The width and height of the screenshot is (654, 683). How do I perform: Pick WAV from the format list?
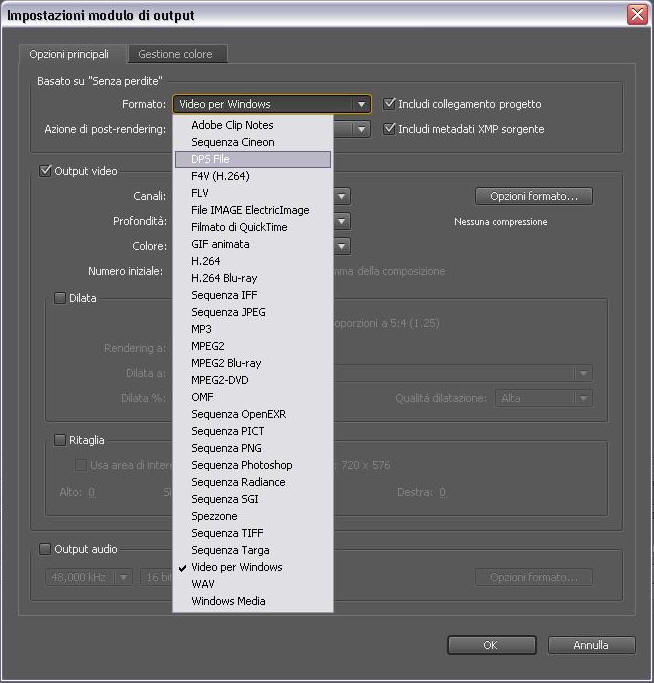pos(253,584)
